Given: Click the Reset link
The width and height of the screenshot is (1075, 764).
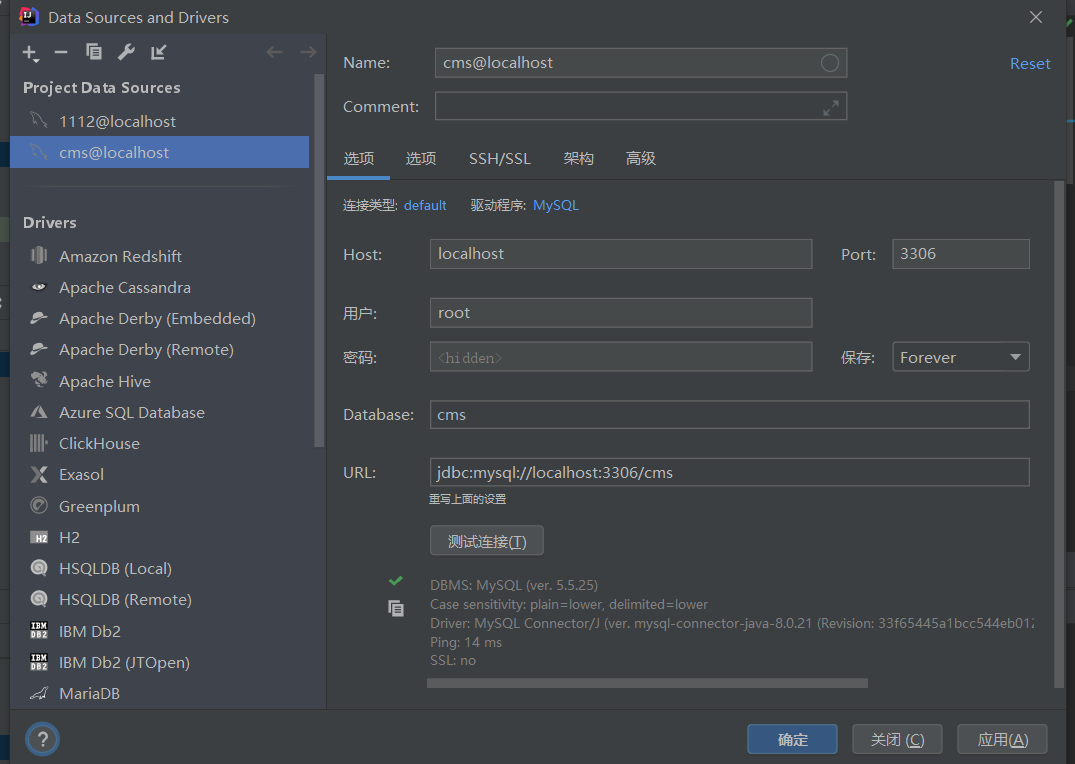Looking at the screenshot, I should (1030, 64).
